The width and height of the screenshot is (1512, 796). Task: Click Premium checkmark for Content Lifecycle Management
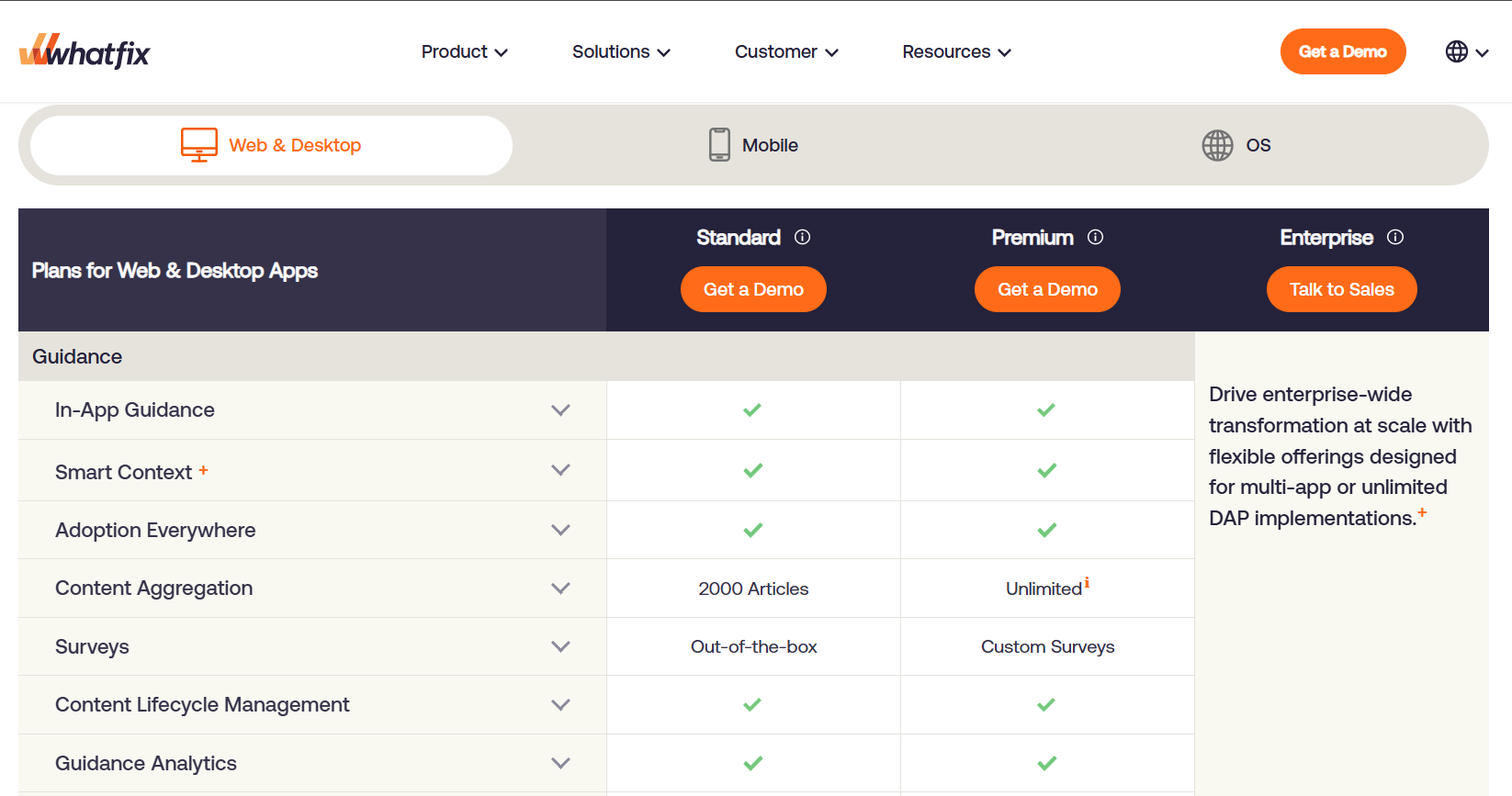click(1046, 704)
